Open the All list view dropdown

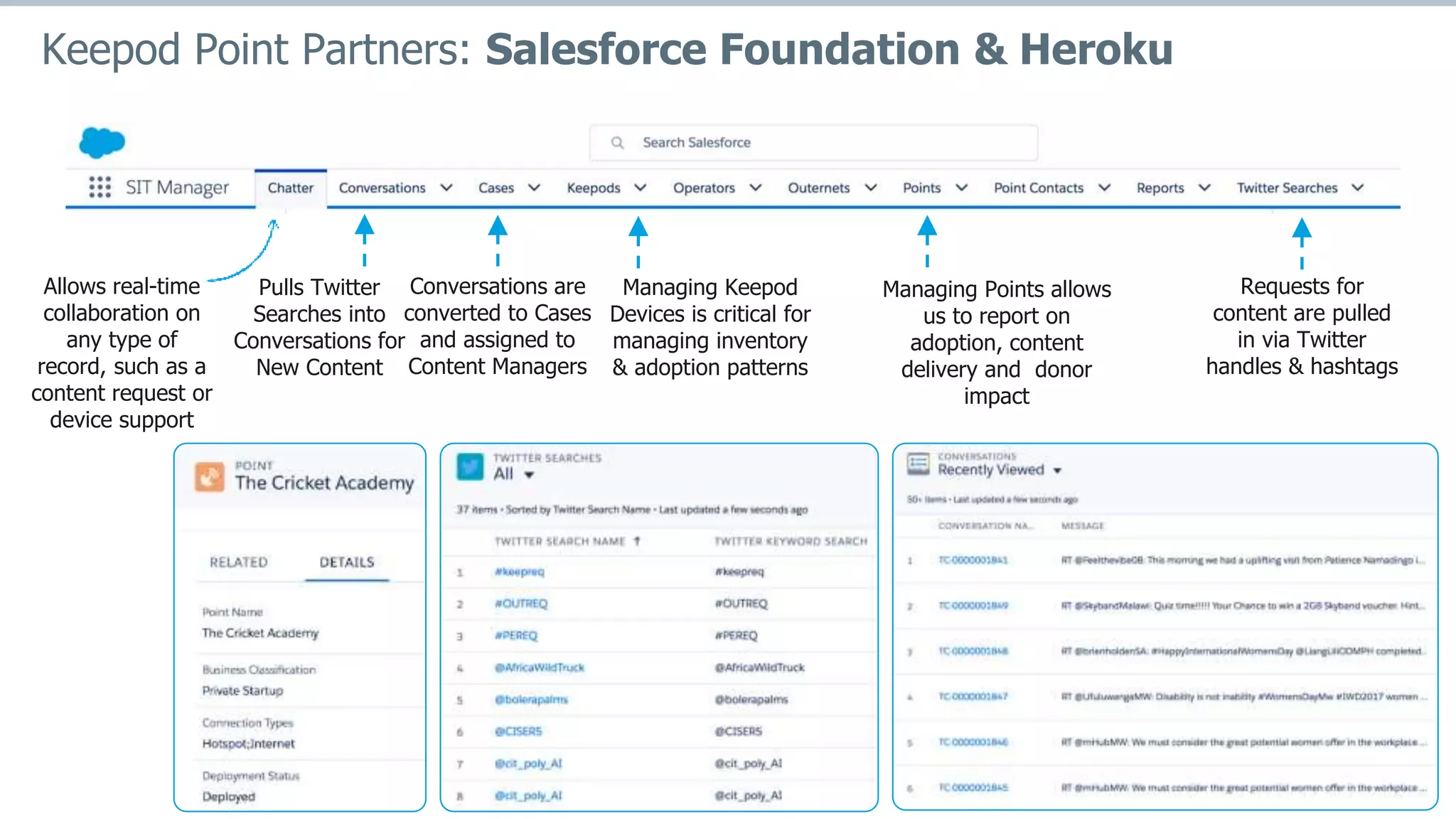[x=529, y=475]
